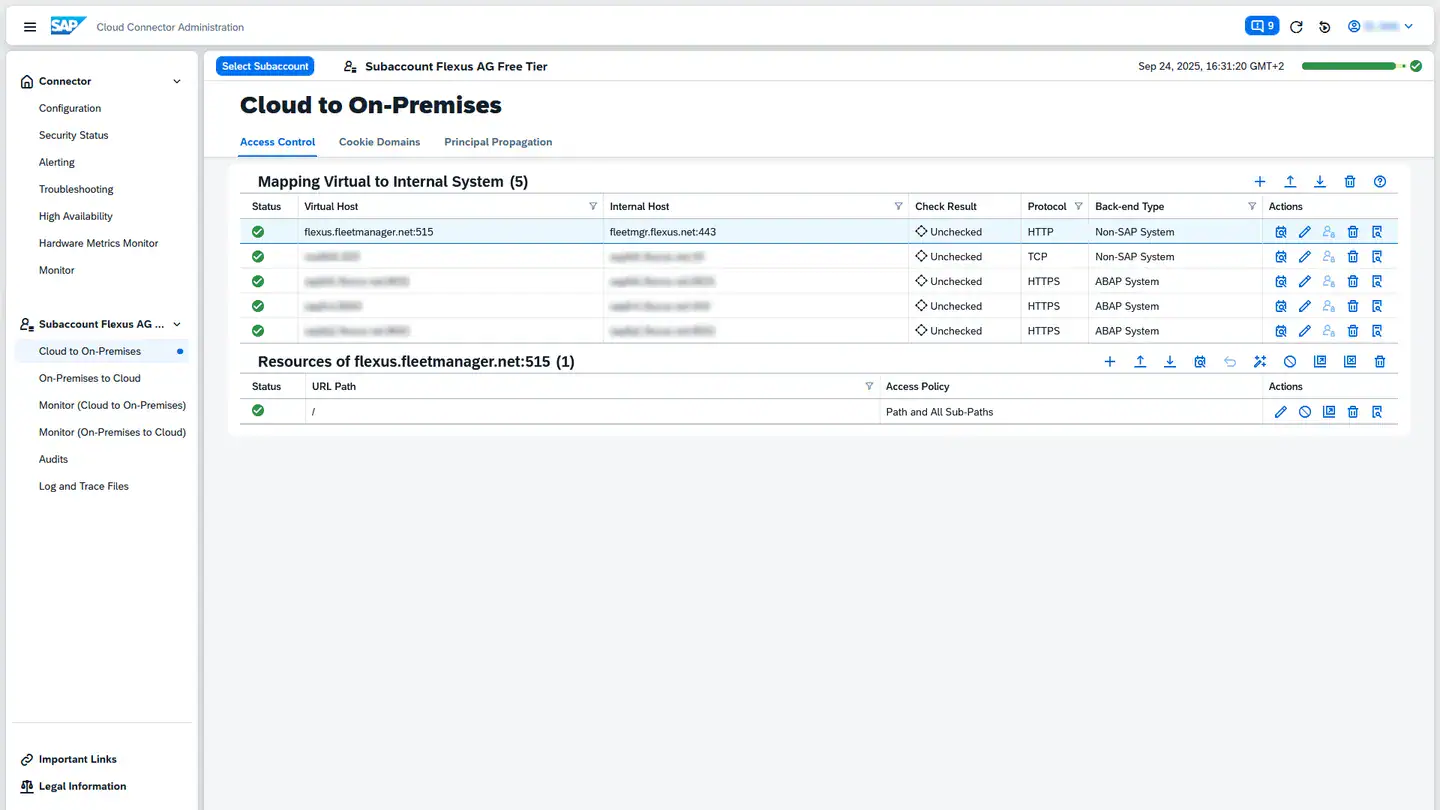Disable the root URL path resource

(x=1305, y=412)
